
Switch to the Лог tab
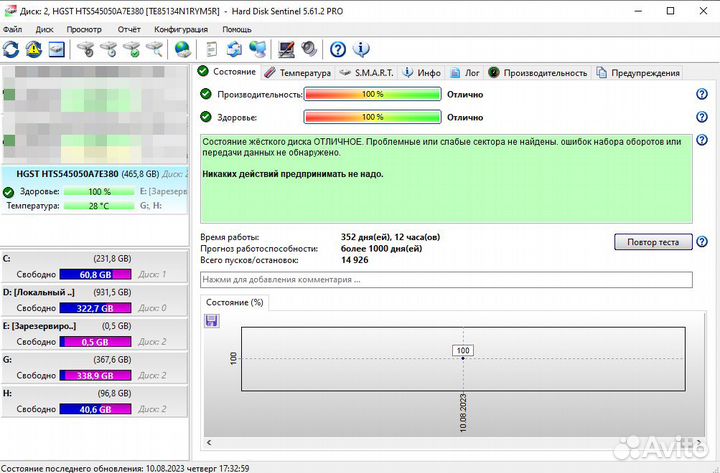tap(465, 73)
